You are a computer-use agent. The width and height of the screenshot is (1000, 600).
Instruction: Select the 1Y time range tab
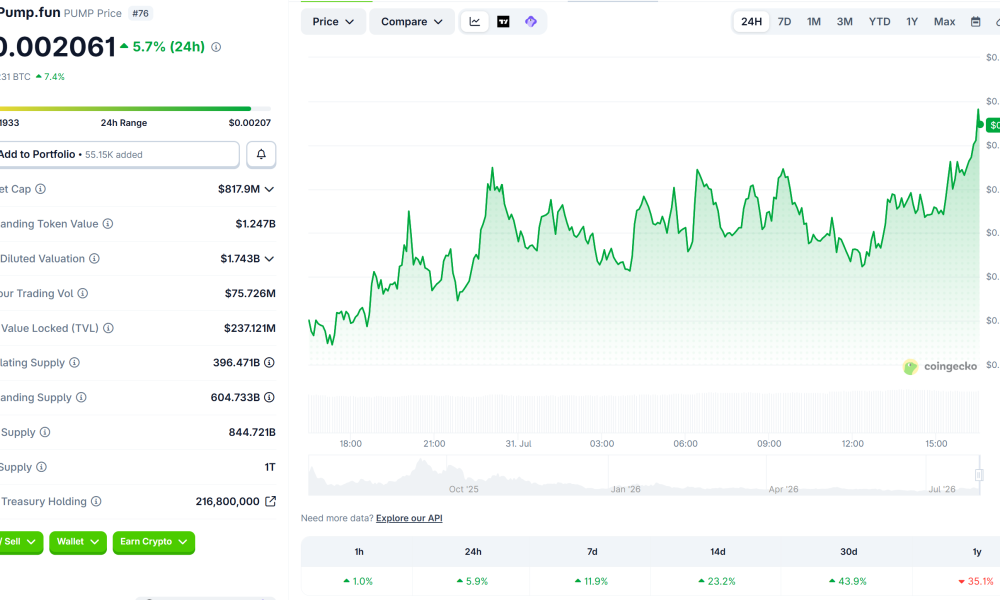(x=912, y=22)
